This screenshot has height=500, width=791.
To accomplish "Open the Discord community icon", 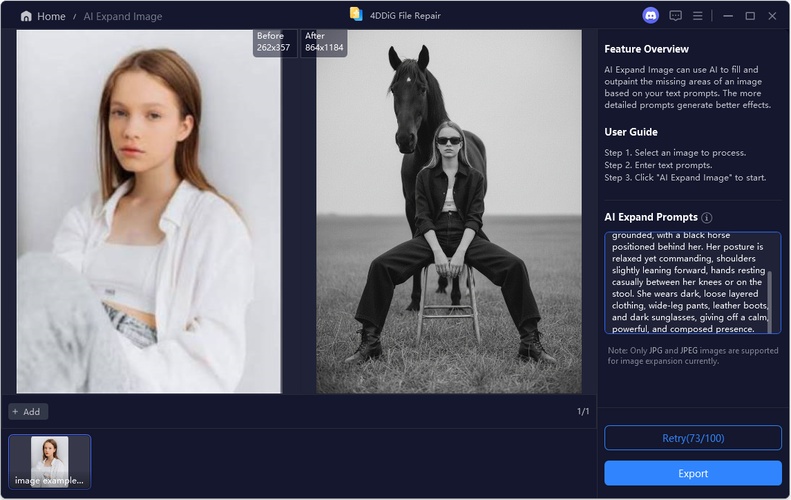I will [x=650, y=16].
